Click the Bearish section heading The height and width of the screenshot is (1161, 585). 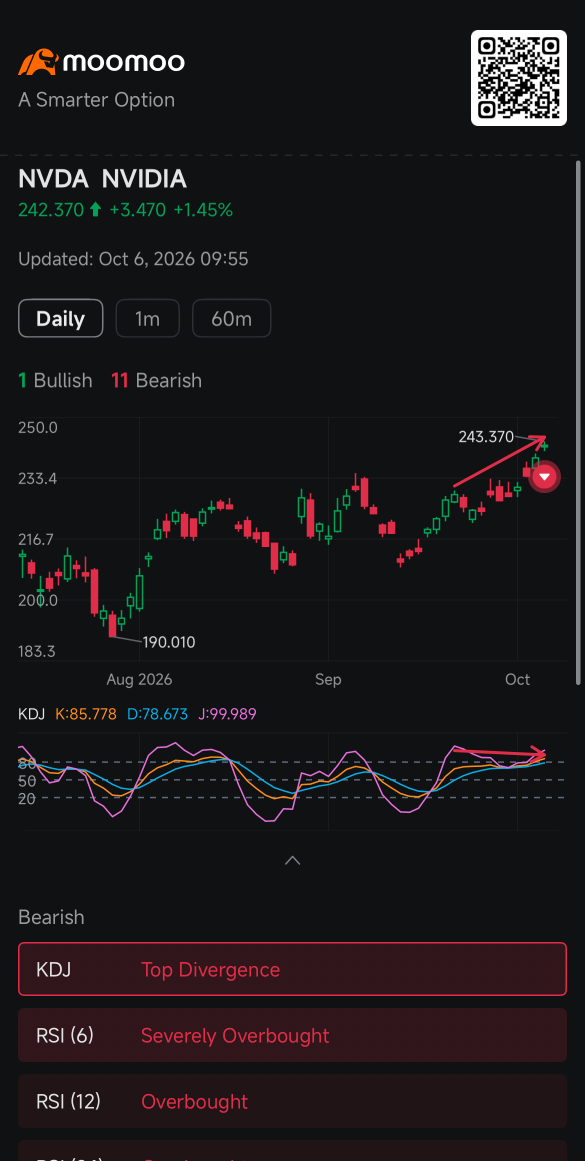pyautogui.click(x=51, y=917)
